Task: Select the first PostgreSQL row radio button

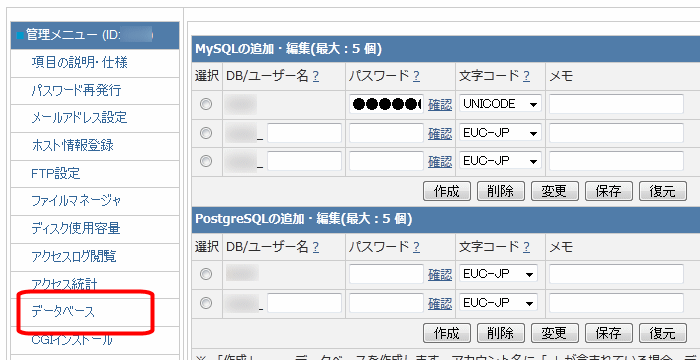Action: tap(206, 274)
